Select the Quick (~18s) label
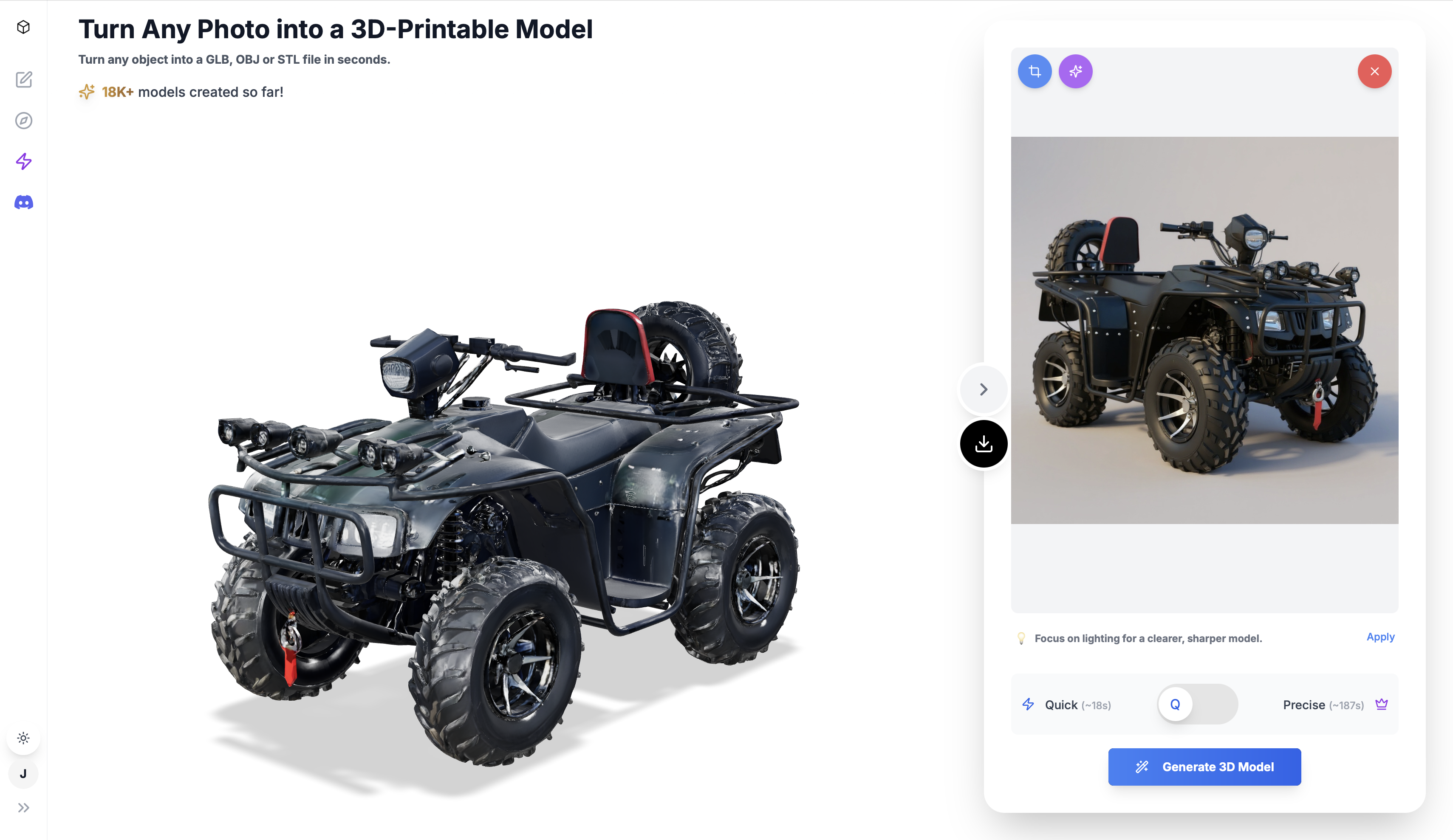This screenshot has width=1453, height=840. [x=1077, y=705]
